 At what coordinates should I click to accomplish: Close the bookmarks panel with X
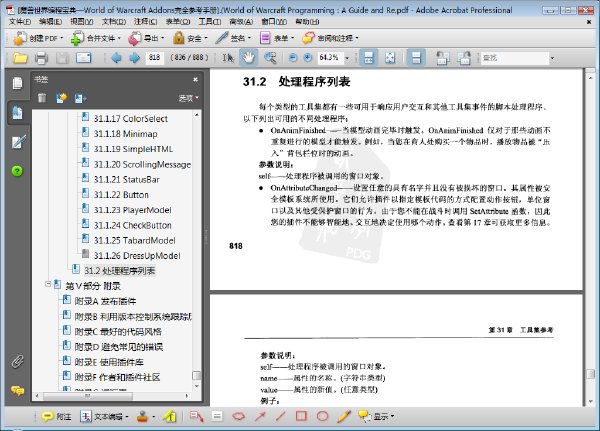tap(195, 79)
